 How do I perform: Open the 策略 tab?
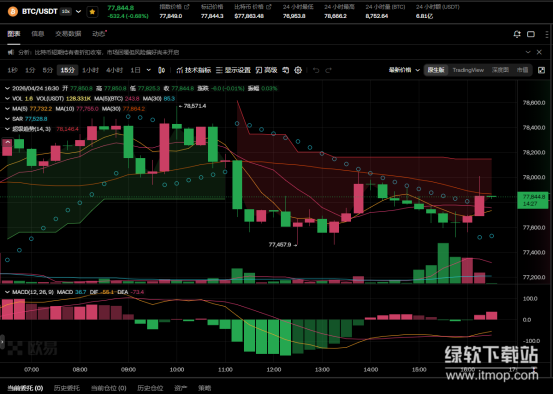click(x=205, y=388)
